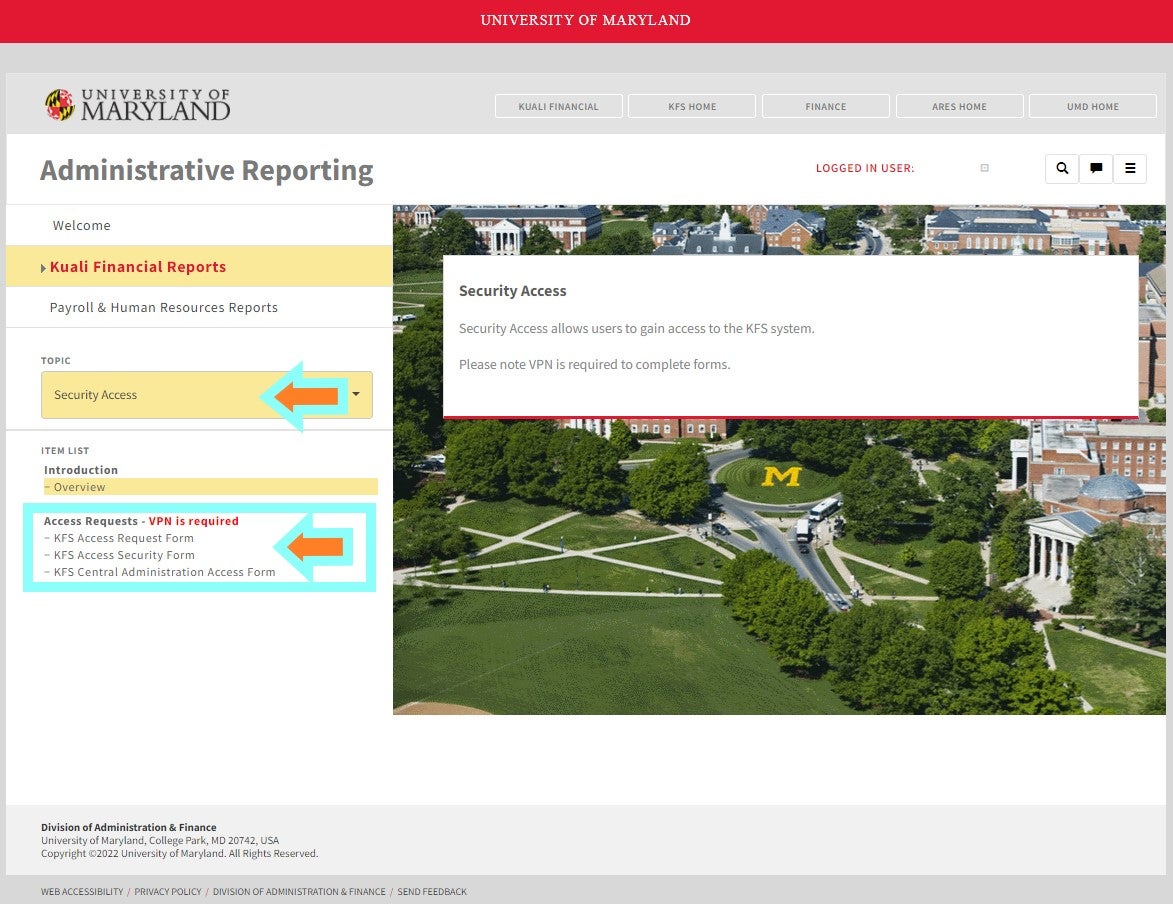Open KFS Access Security Form
The image size is (1173, 904).
124,555
